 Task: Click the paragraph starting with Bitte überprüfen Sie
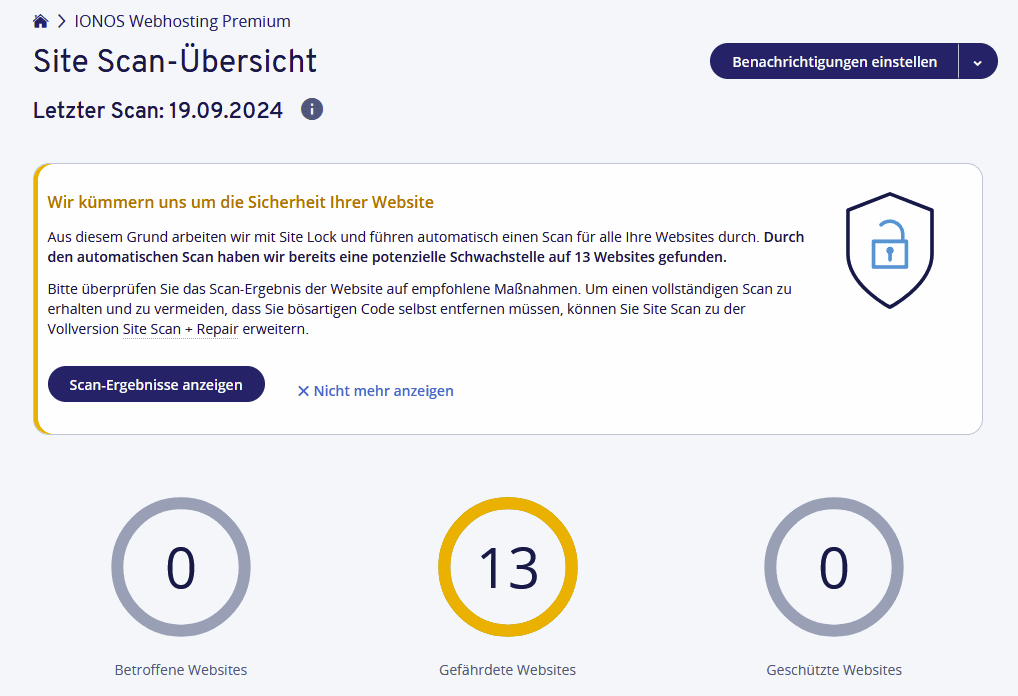[420, 309]
